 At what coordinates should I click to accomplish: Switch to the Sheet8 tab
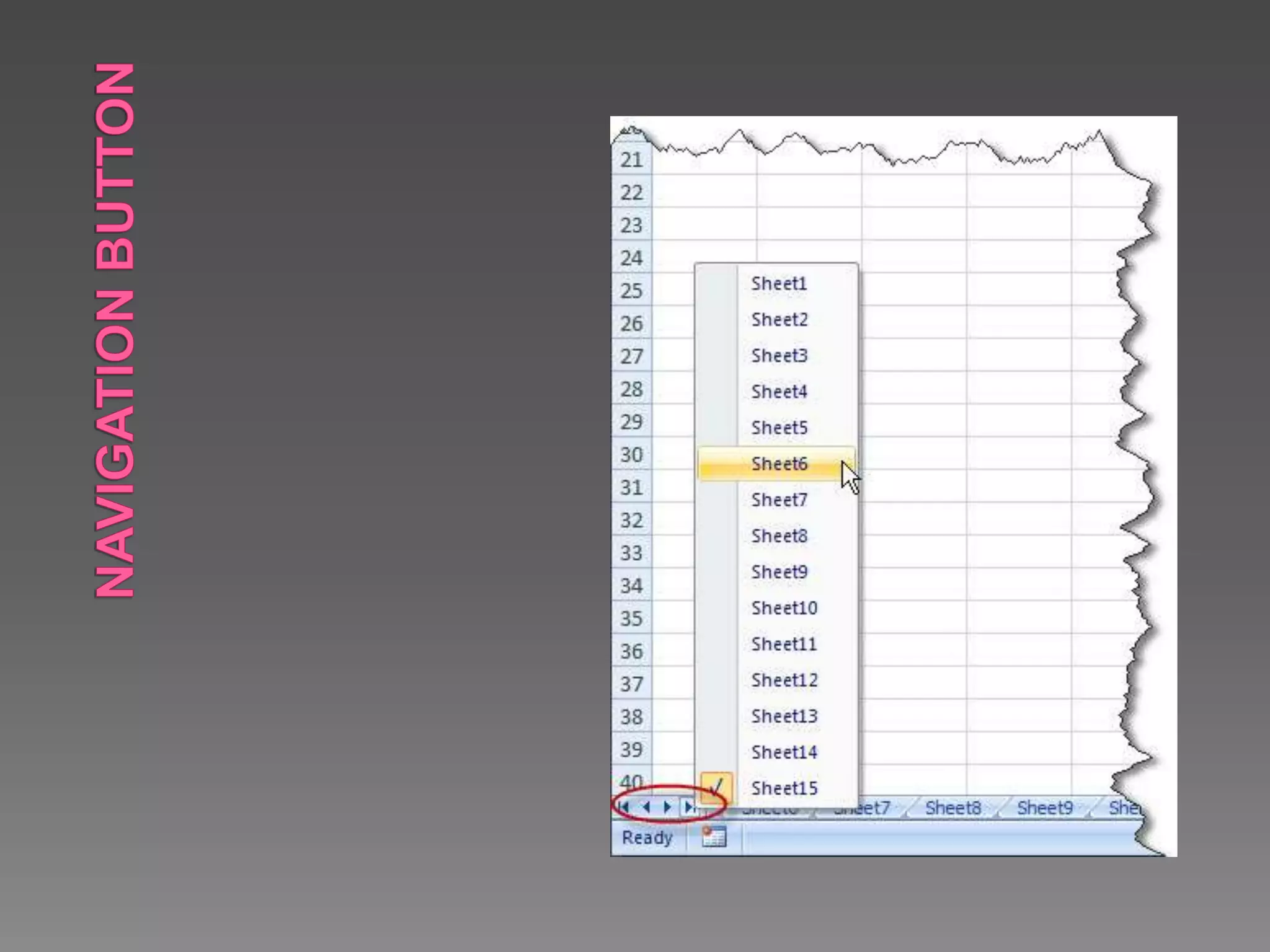pos(953,808)
